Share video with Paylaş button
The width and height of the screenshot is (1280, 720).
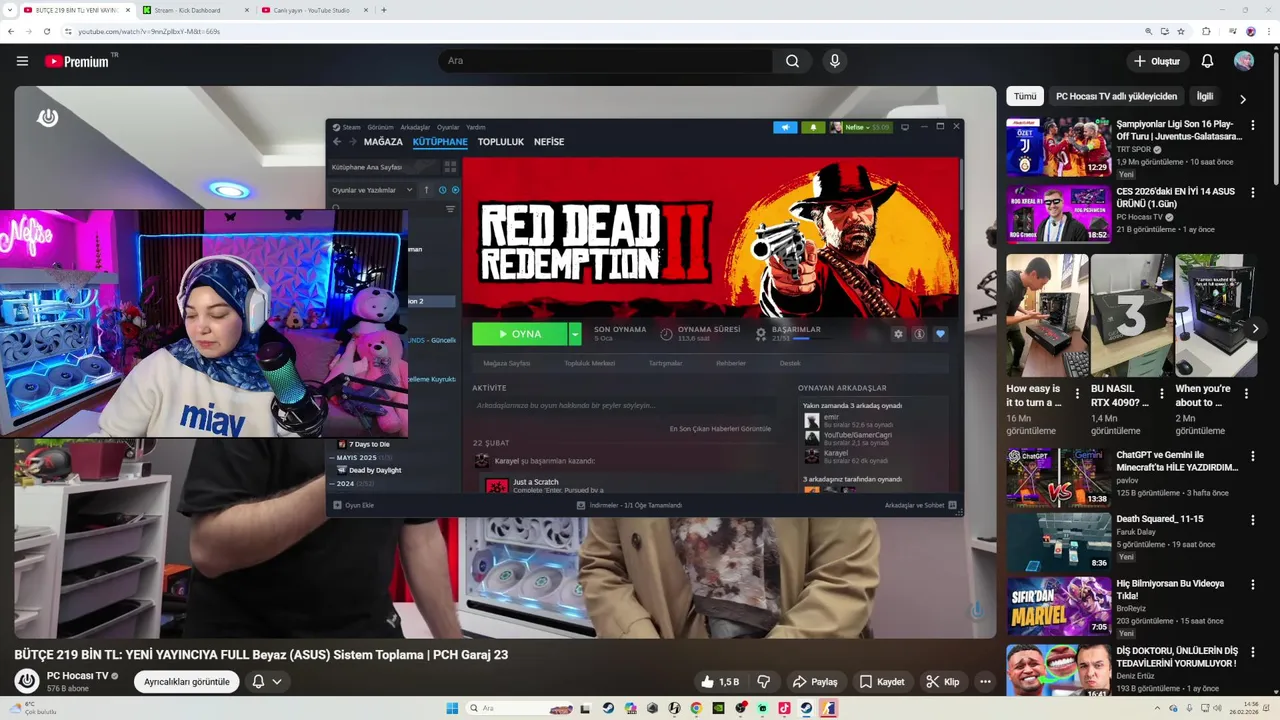point(815,682)
